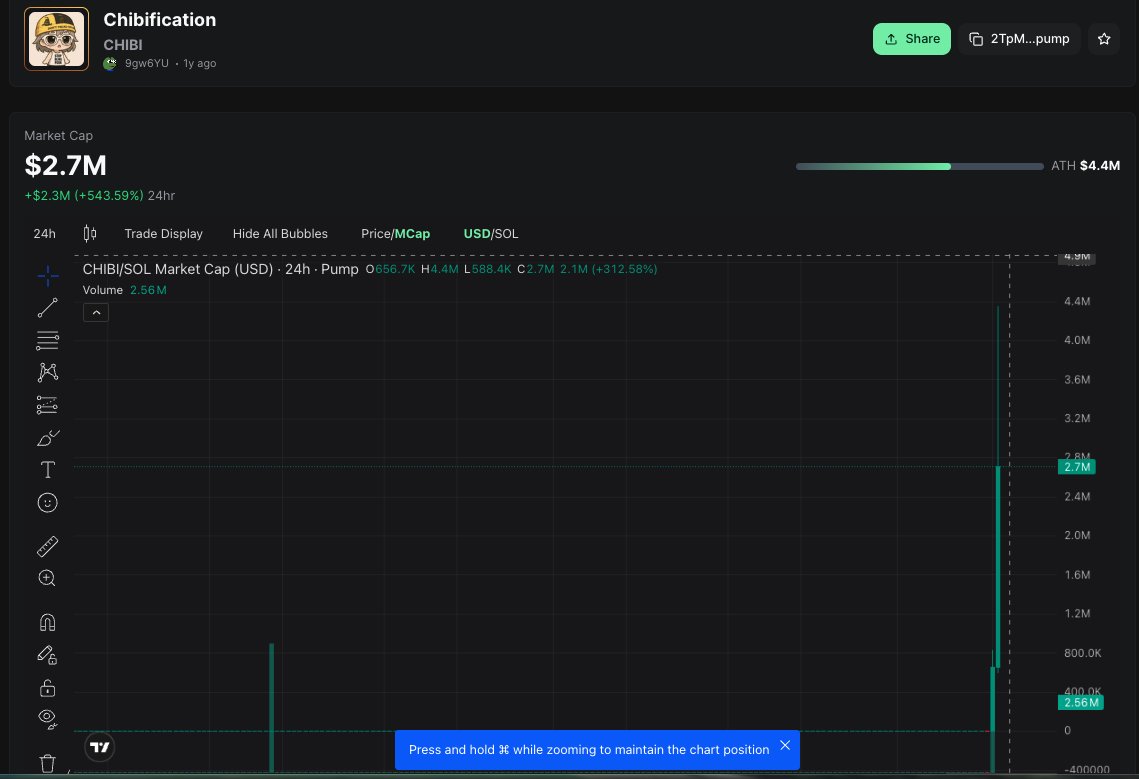The height and width of the screenshot is (779, 1139).
Task: Toggle stay in drawing mode pencil-lock
Action: pos(47,655)
